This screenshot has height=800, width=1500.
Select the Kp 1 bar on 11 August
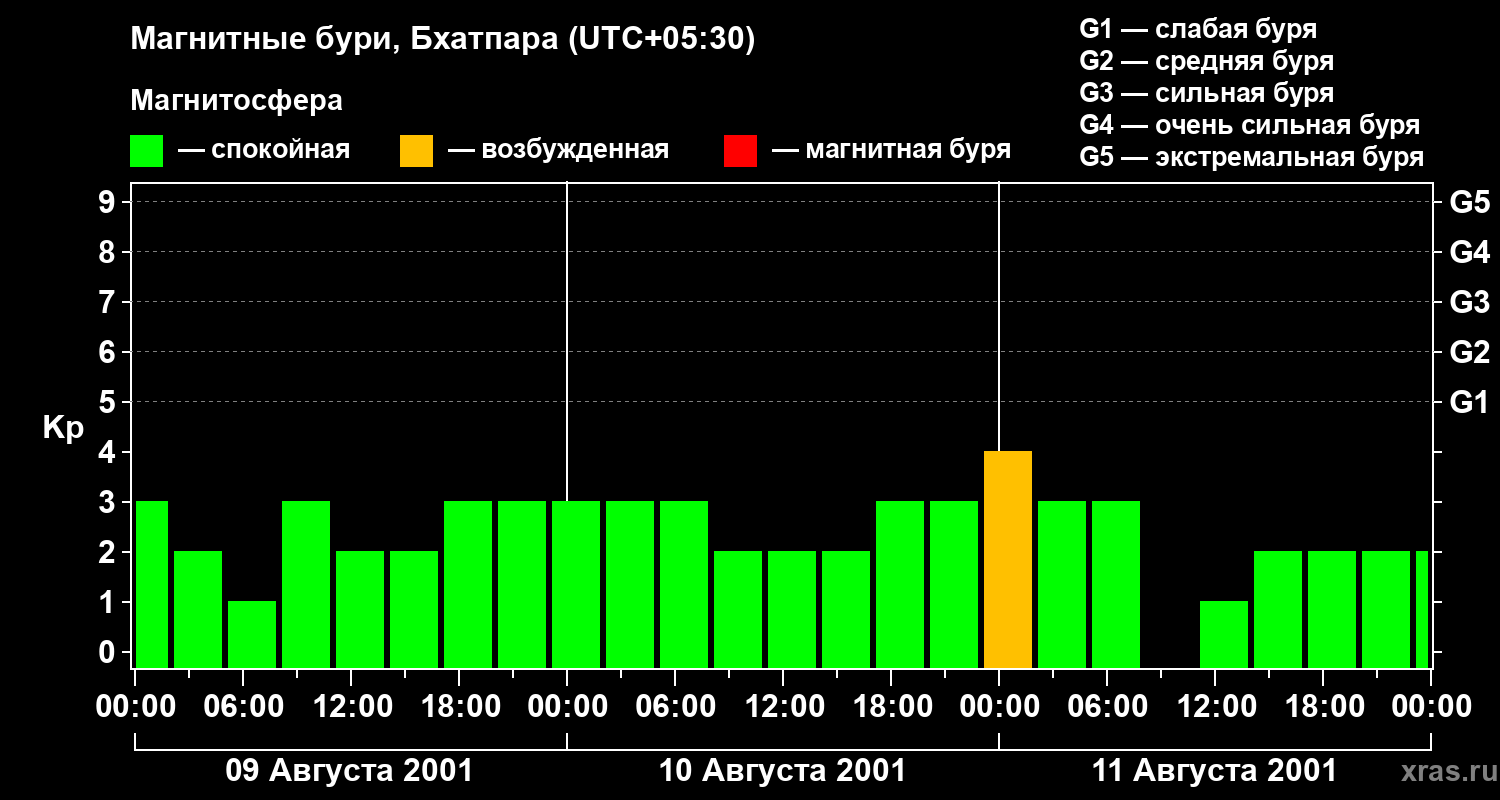click(1224, 635)
